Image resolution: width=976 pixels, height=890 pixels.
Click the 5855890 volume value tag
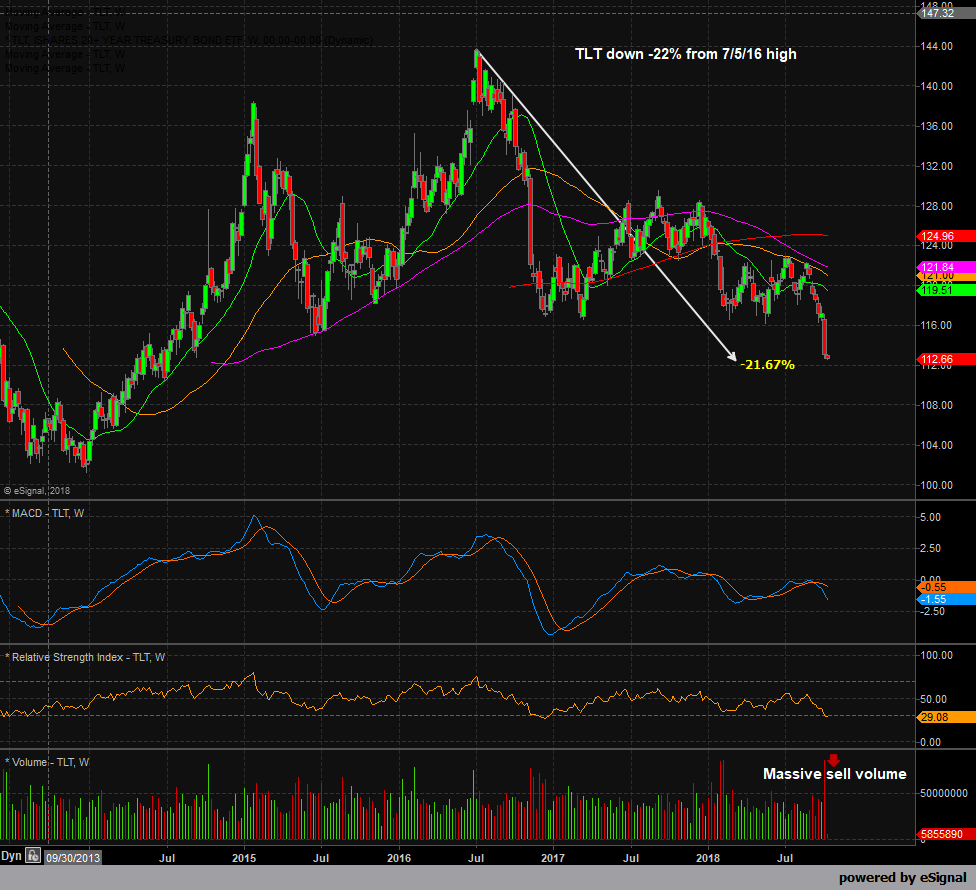pyautogui.click(x=946, y=834)
